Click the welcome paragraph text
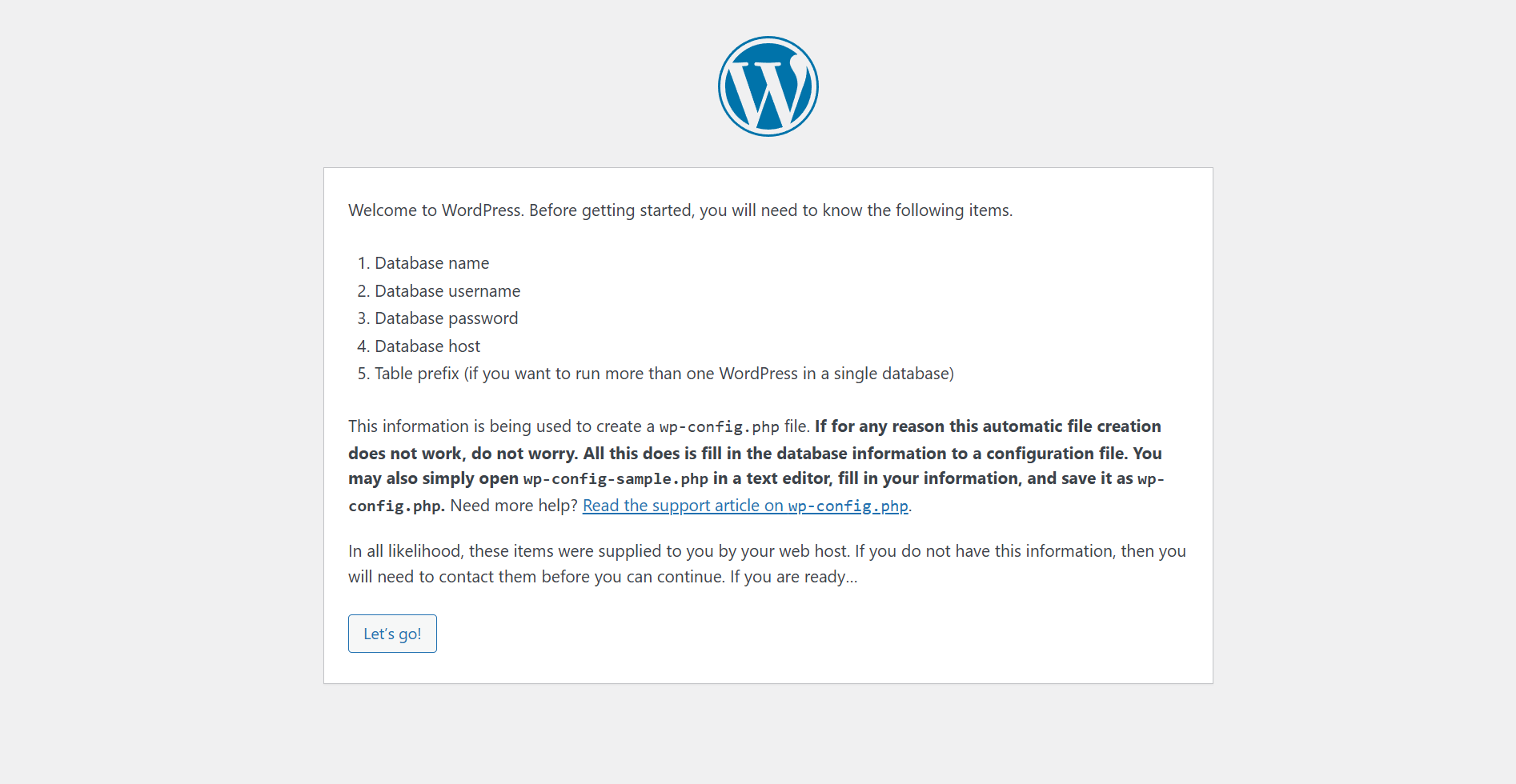1516x784 pixels. click(x=680, y=210)
